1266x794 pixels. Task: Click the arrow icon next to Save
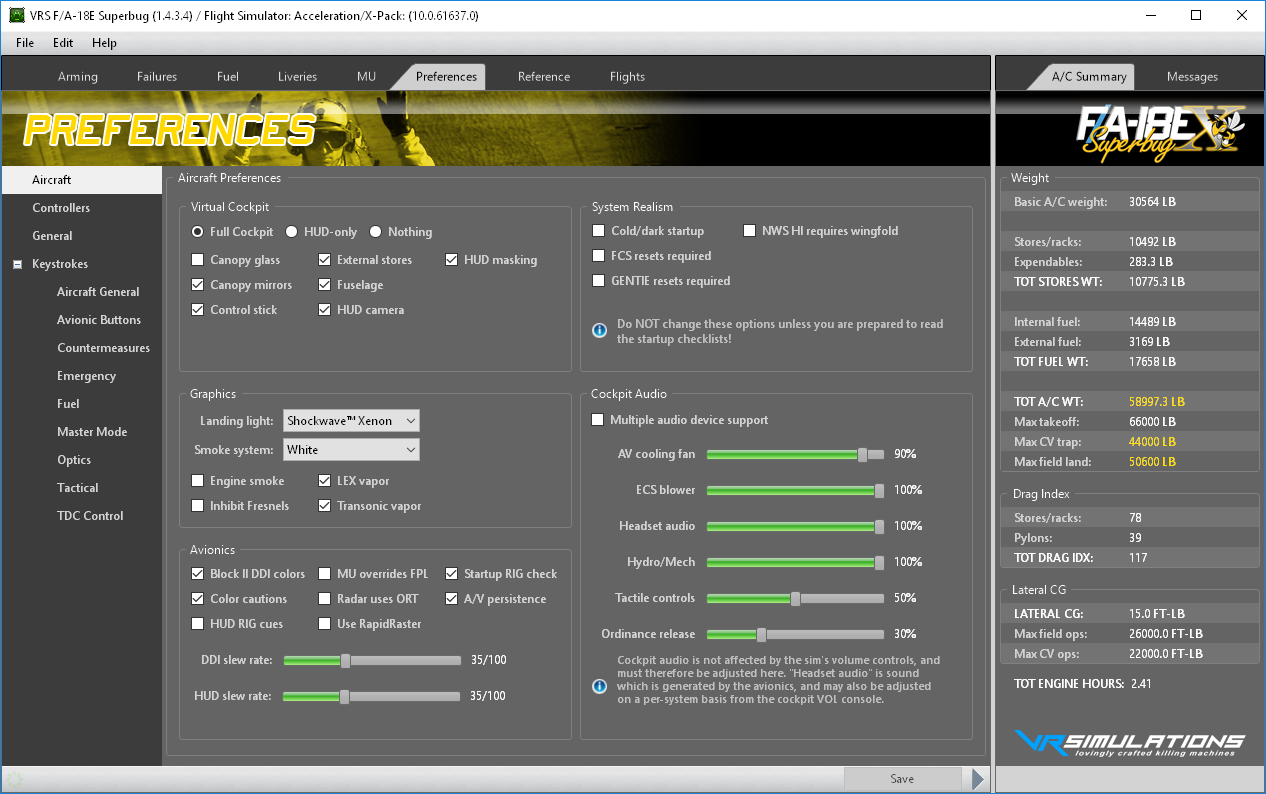[x=978, y=779]
